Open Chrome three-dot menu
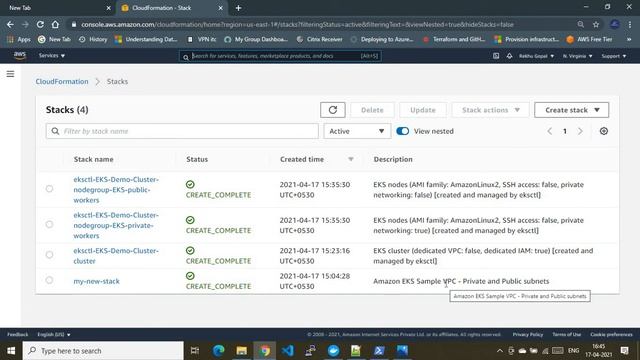This screenshot has height=360, width=640. click(x=631, y=24)
